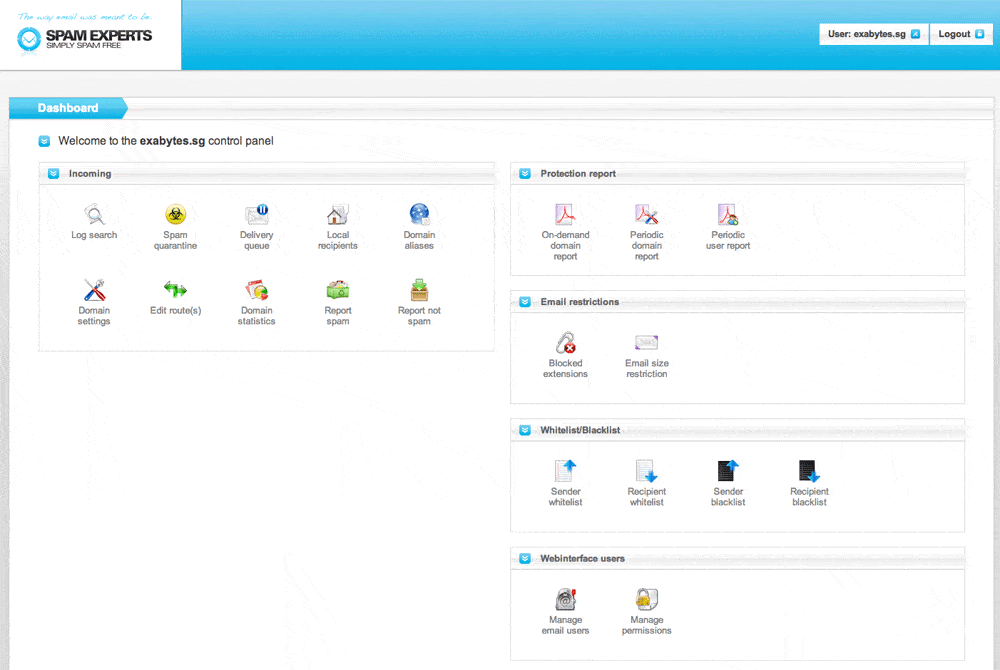Open Manage permissions

pyautogui.click(x=647, y=611)
